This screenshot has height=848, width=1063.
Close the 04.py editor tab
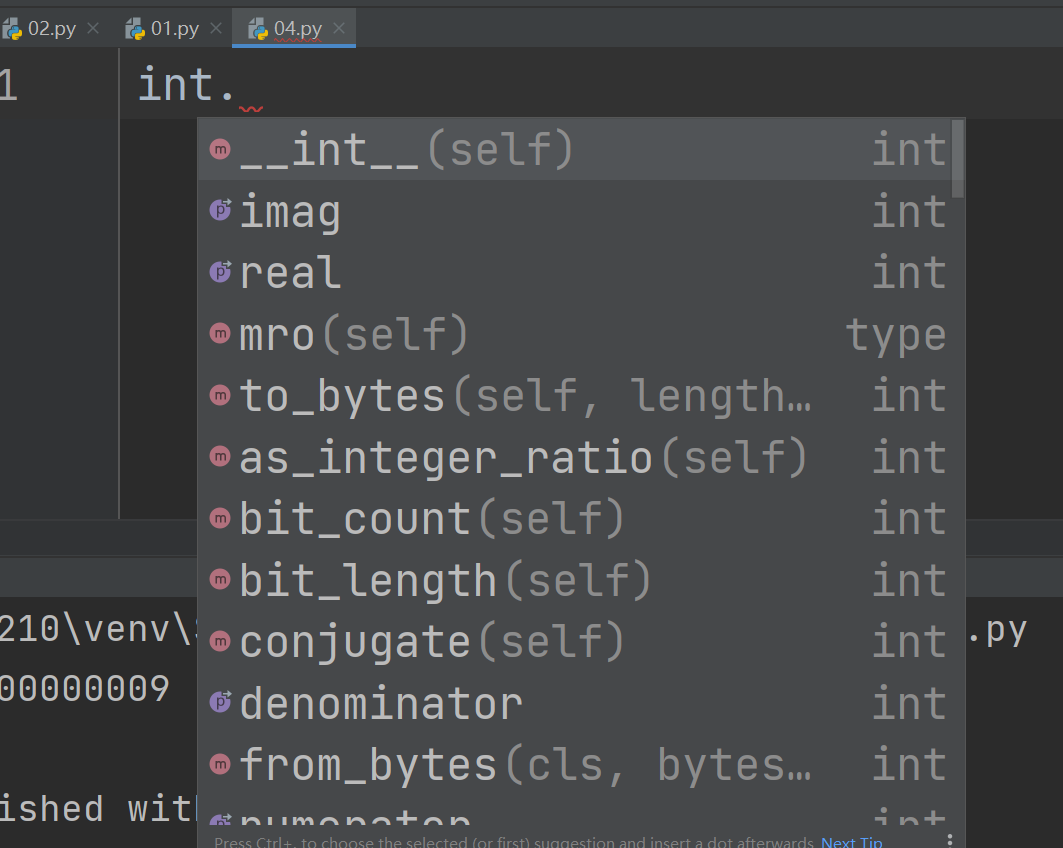point(340,28)
